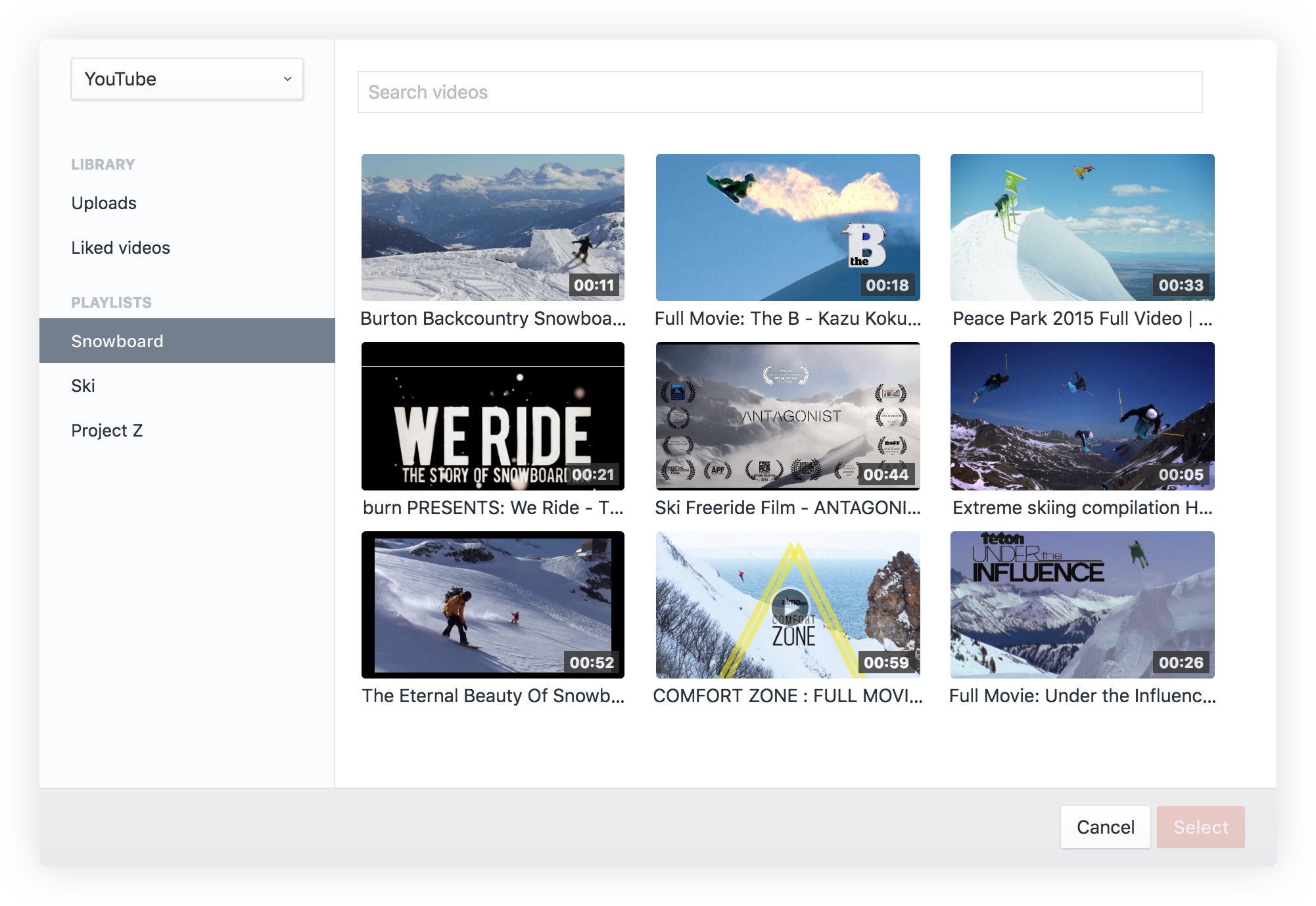Open the YouTube source dropdown
Image resolution: width=1316 pixels, height=906 pixels.
(187, 79)
